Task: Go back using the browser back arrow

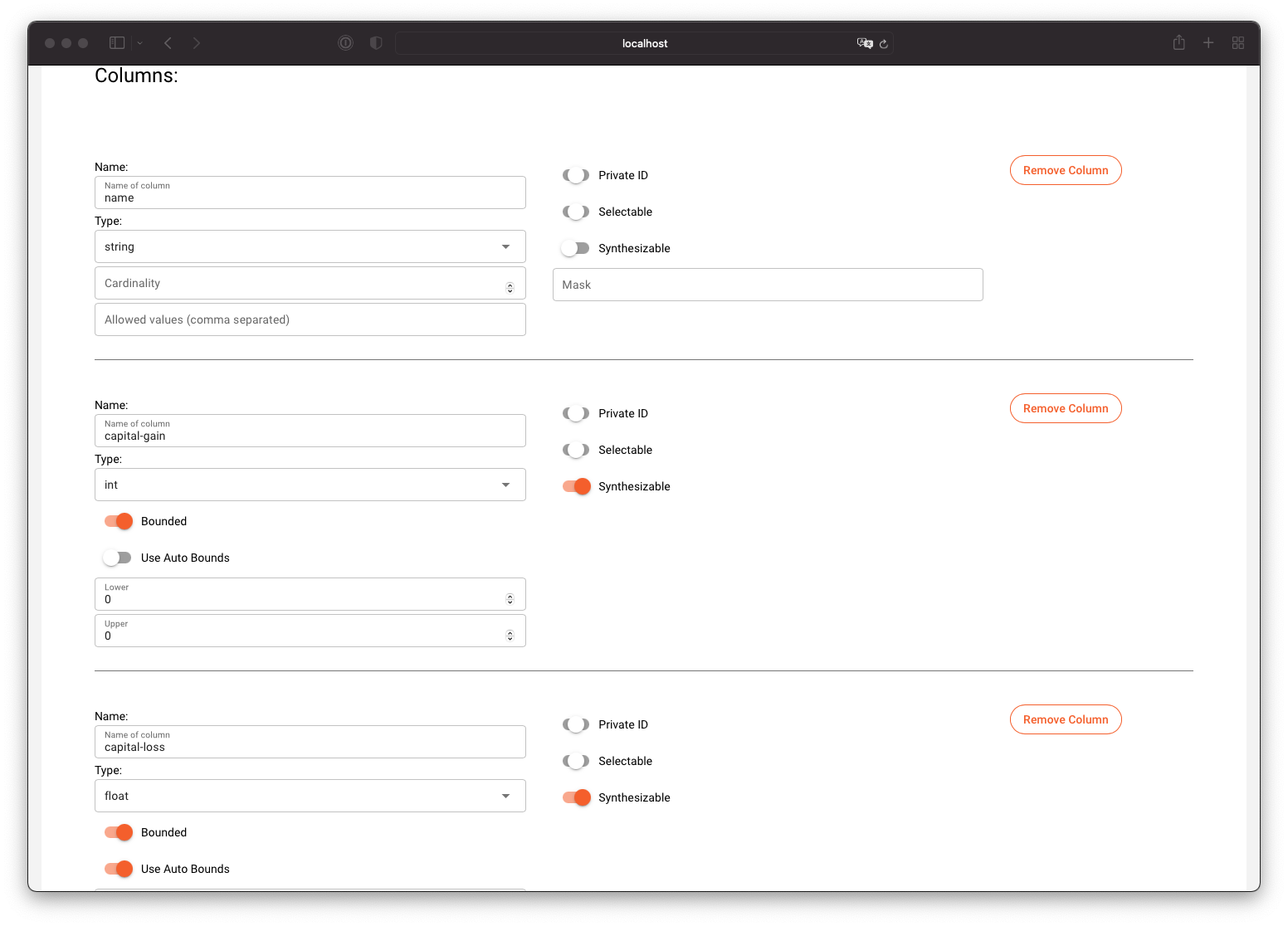Action: (x=168, y=43)
